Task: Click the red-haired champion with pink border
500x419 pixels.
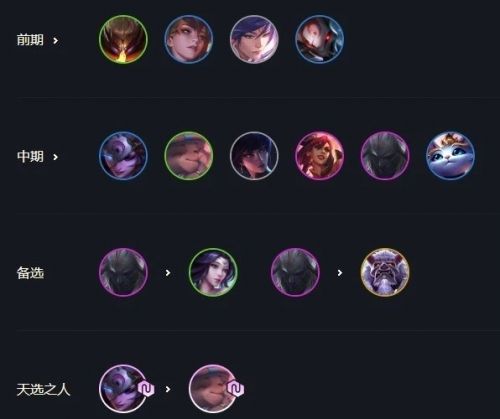Action: pyautogui.click(x=319, y=156)
